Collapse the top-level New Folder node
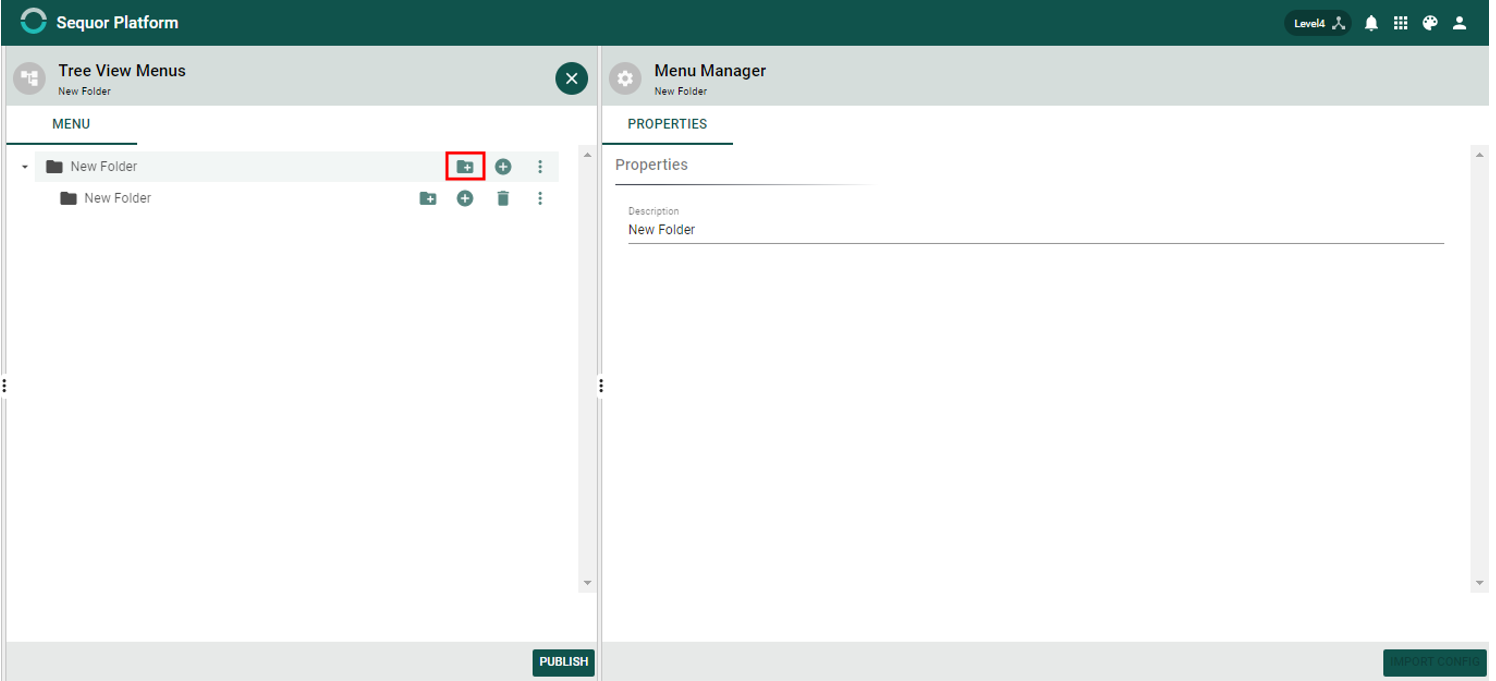Viewport: 1496px width, 681px height. tap(25, 167)
